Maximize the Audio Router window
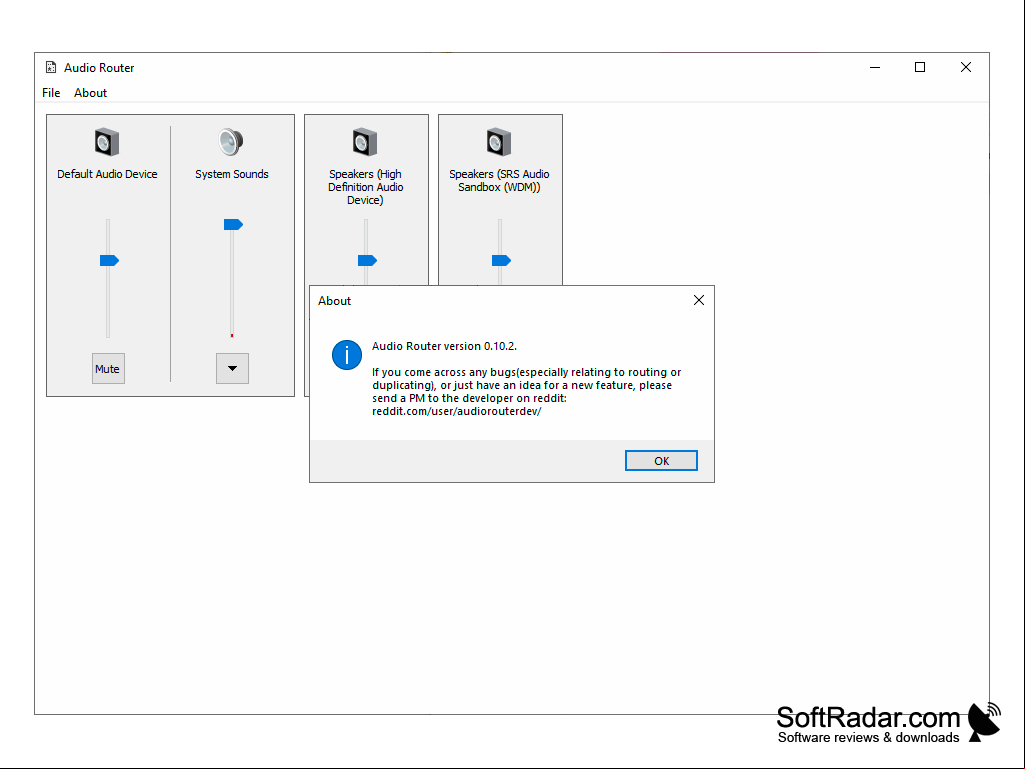Viewport: 1025px width, 769px height. click(920, 67)
